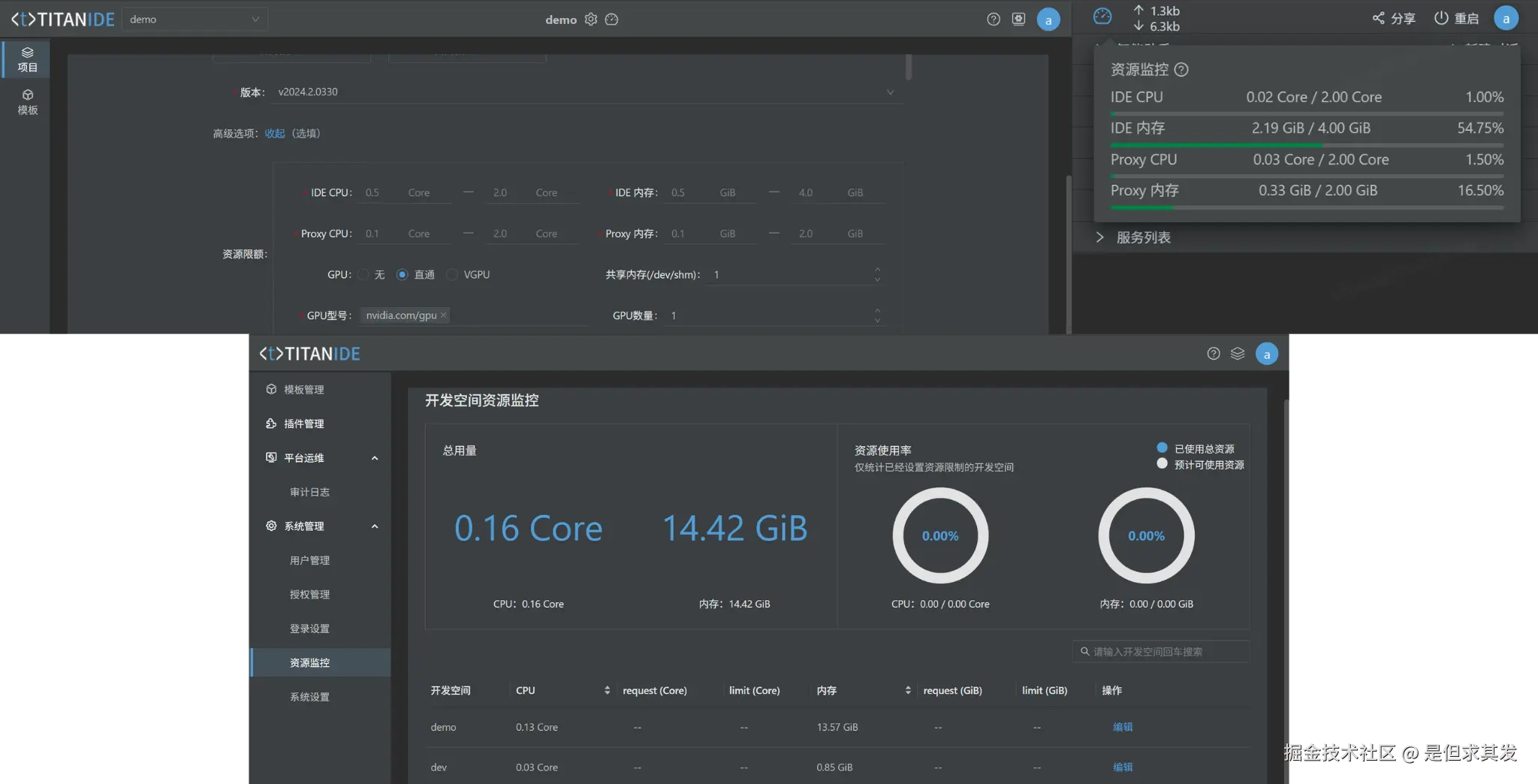This screenshot has width=1538, height=784.
Task: Click the dashboard gauge icon beside demo
Action: tap(612, 20)
